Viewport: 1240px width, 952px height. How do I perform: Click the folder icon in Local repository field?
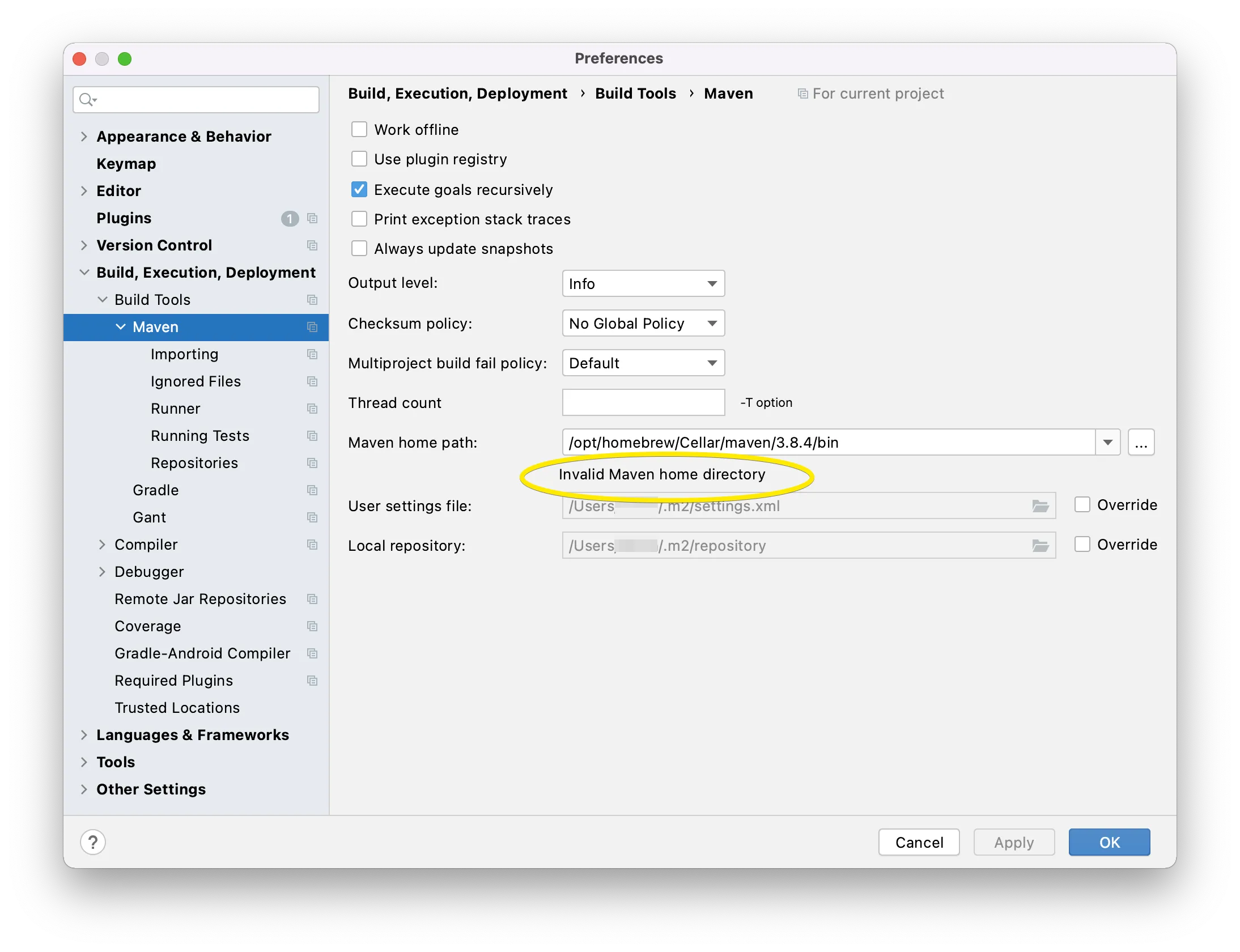[1040, 546]
